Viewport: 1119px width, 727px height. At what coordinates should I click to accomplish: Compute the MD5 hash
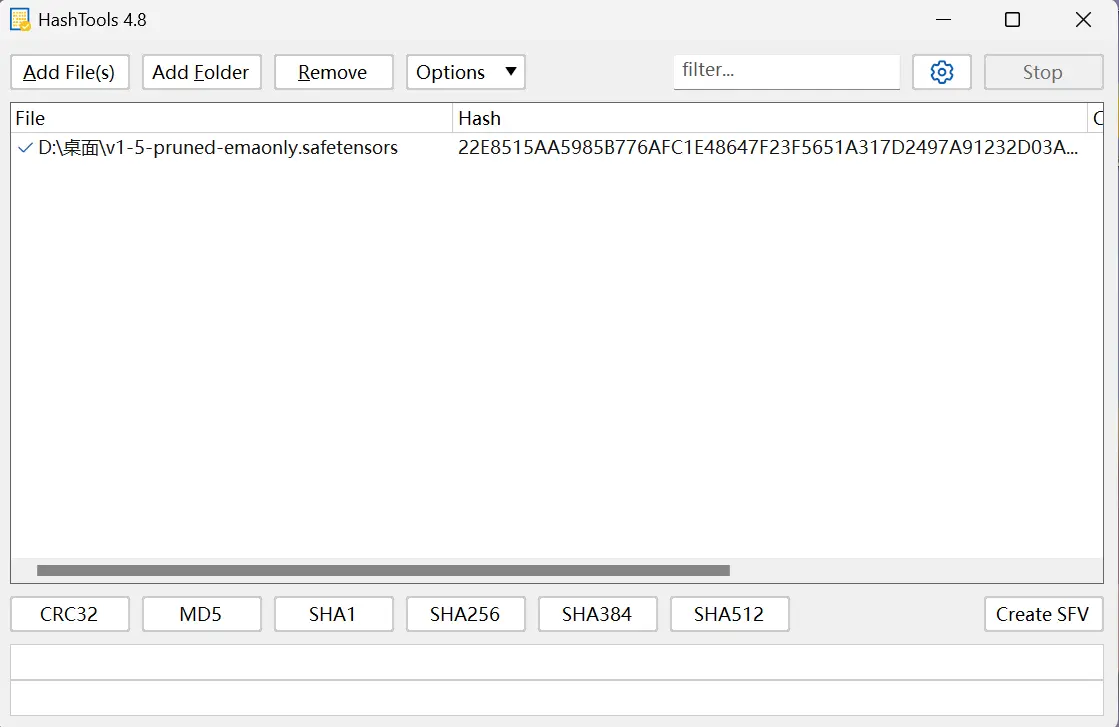(201, 614)
